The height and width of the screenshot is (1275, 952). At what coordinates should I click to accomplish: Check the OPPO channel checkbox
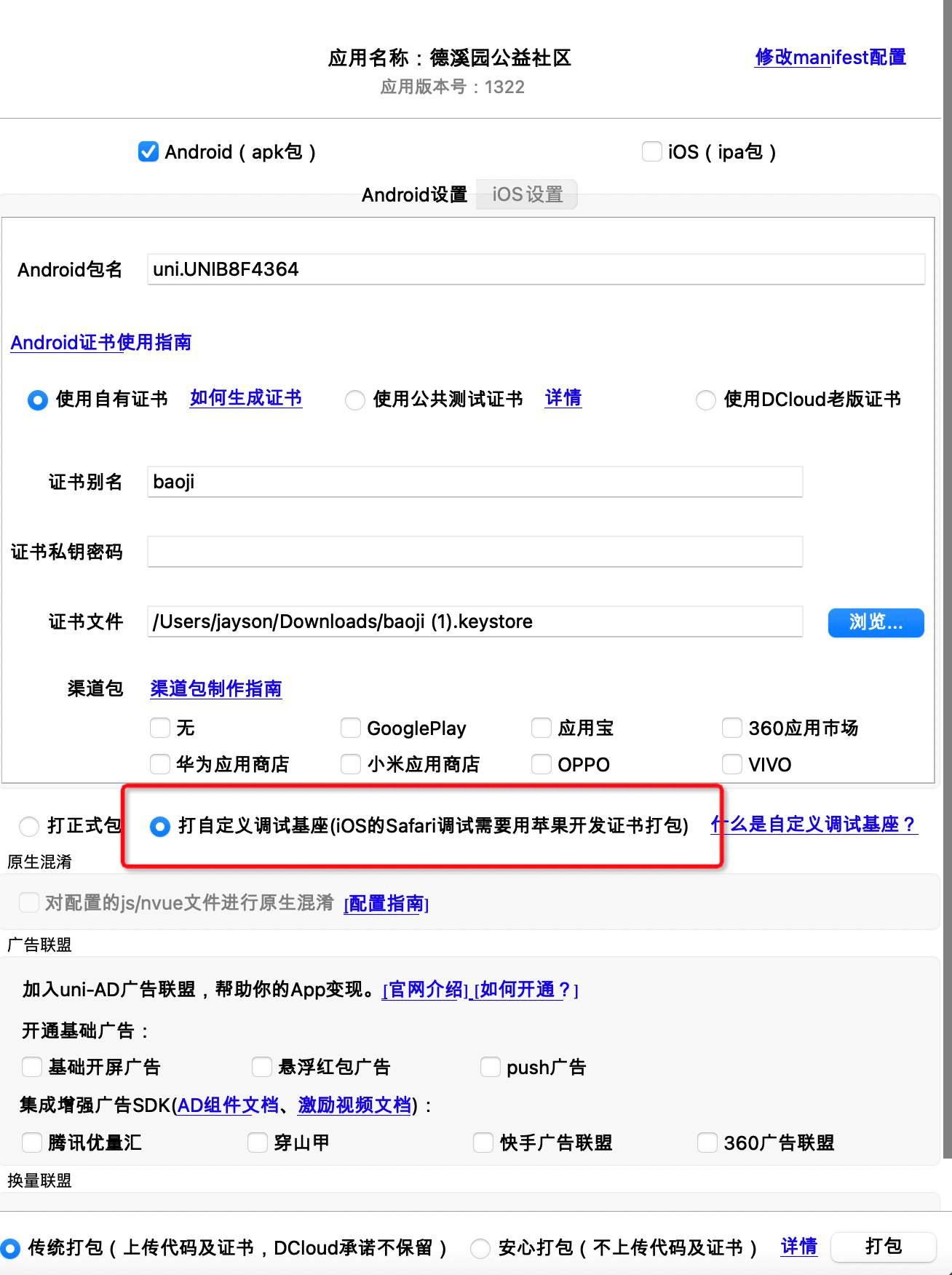[542, 763]
